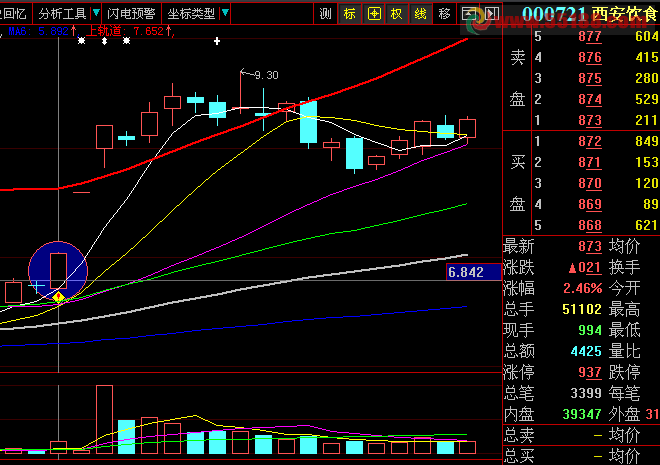Click the hollow red candle inside the blue circle

point(58,271)
